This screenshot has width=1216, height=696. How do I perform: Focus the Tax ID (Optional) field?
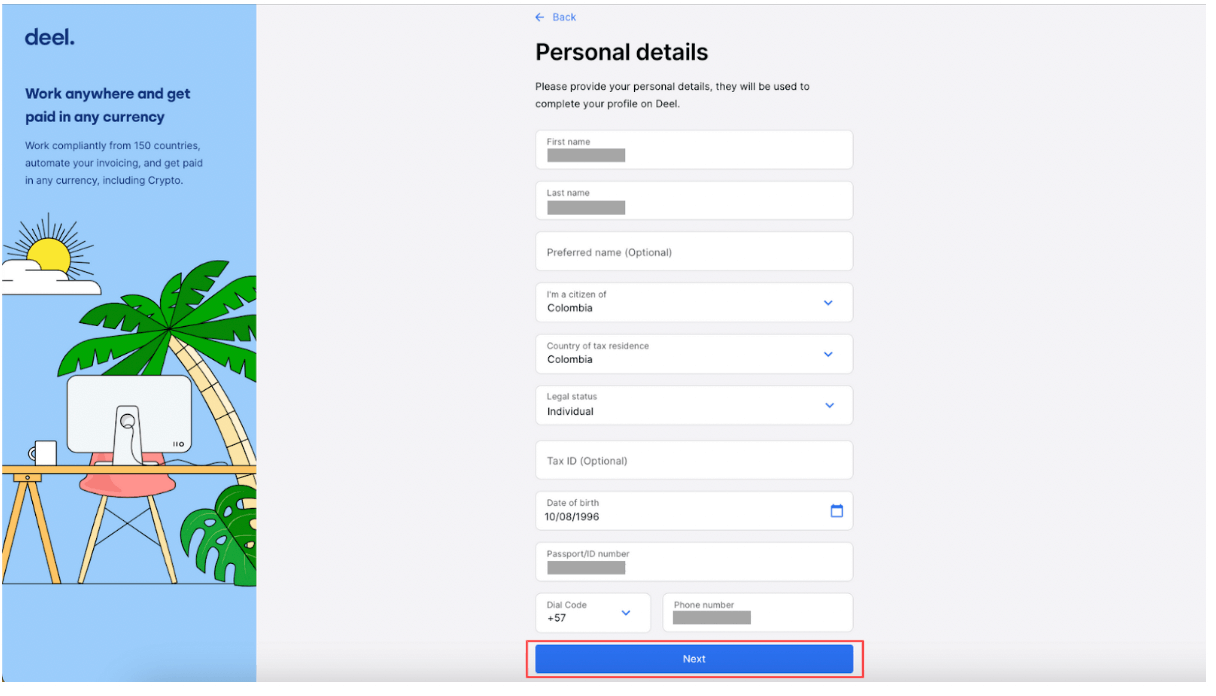[x=694, y=461]
